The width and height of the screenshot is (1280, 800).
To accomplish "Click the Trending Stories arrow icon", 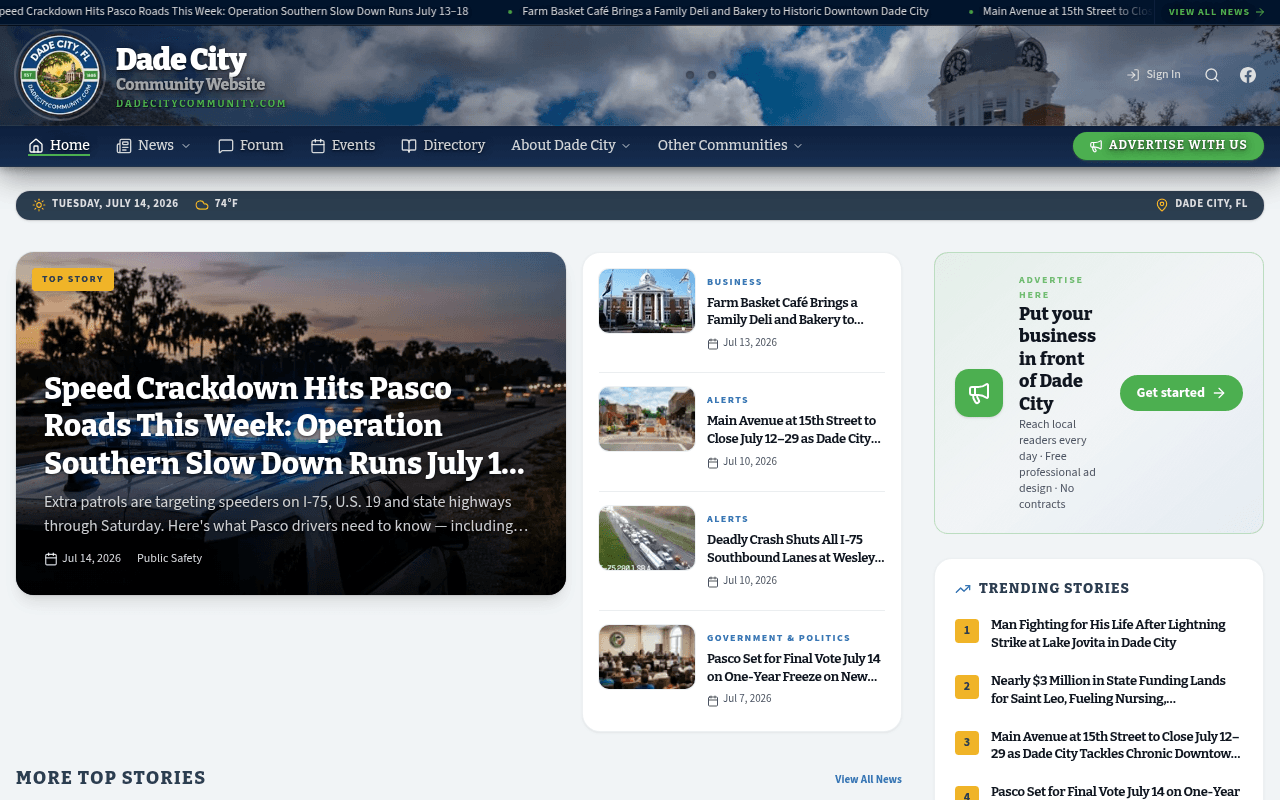I will [963, 589].
